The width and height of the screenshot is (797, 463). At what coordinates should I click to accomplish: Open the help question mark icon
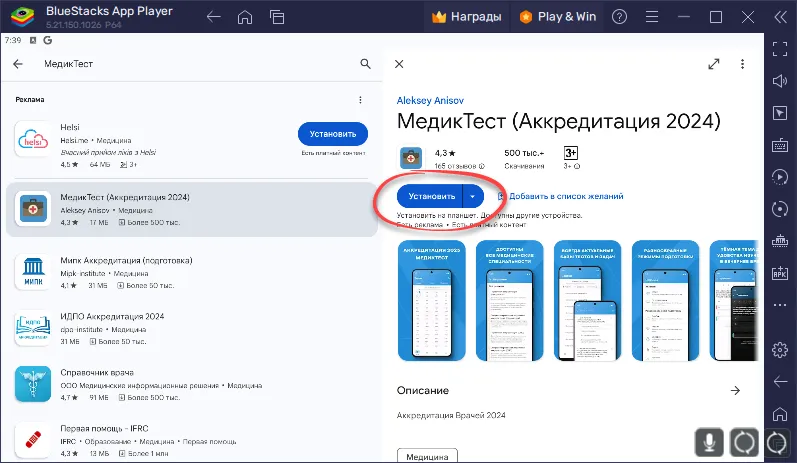click(619, 17)
